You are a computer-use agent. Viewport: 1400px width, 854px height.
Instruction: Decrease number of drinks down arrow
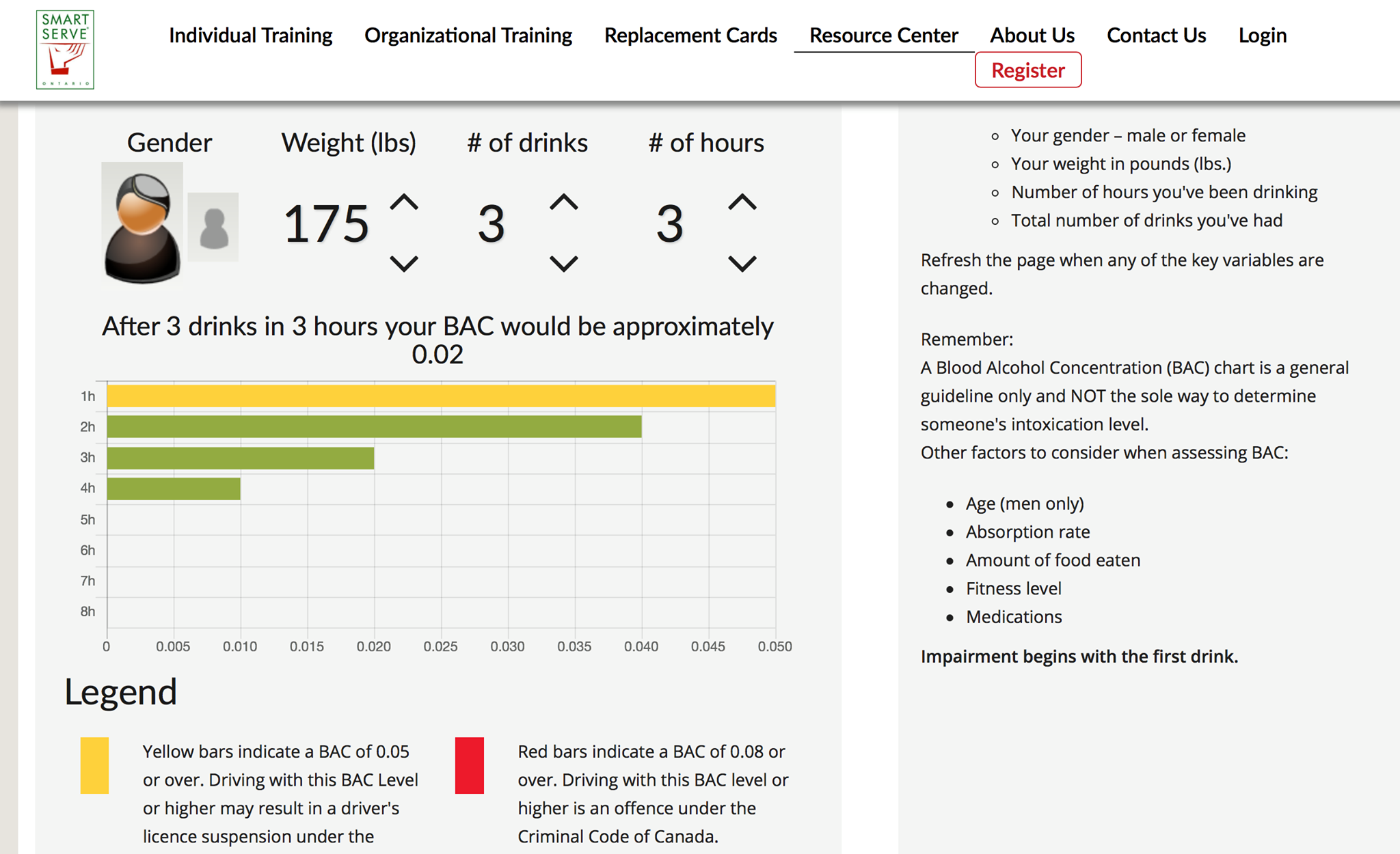[564, 263]
